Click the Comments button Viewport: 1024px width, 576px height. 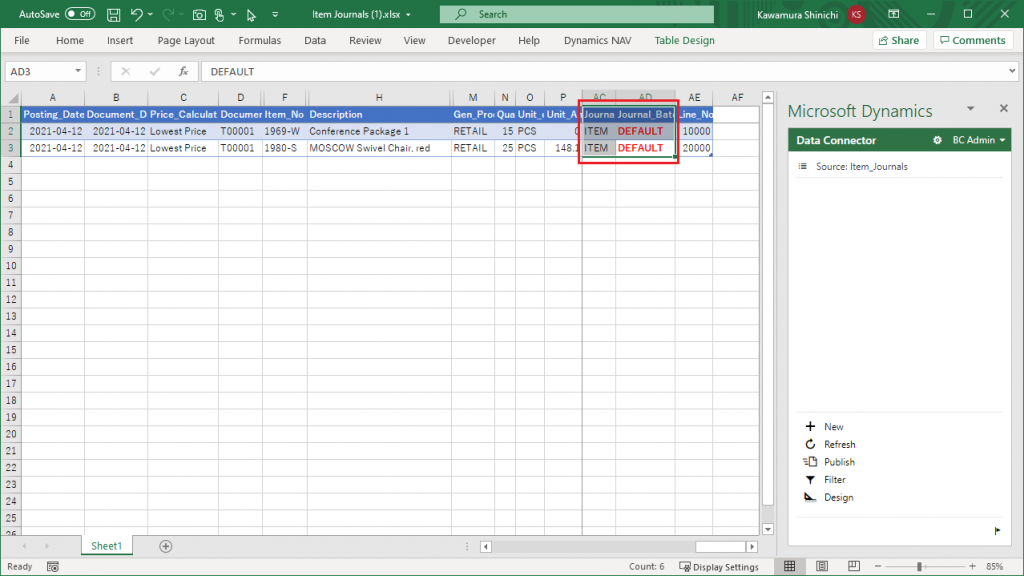coord(973,40)
